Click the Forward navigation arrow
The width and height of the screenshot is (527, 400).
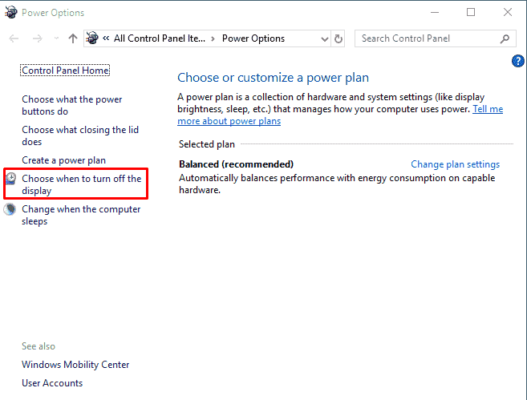(x=37, y=39)
